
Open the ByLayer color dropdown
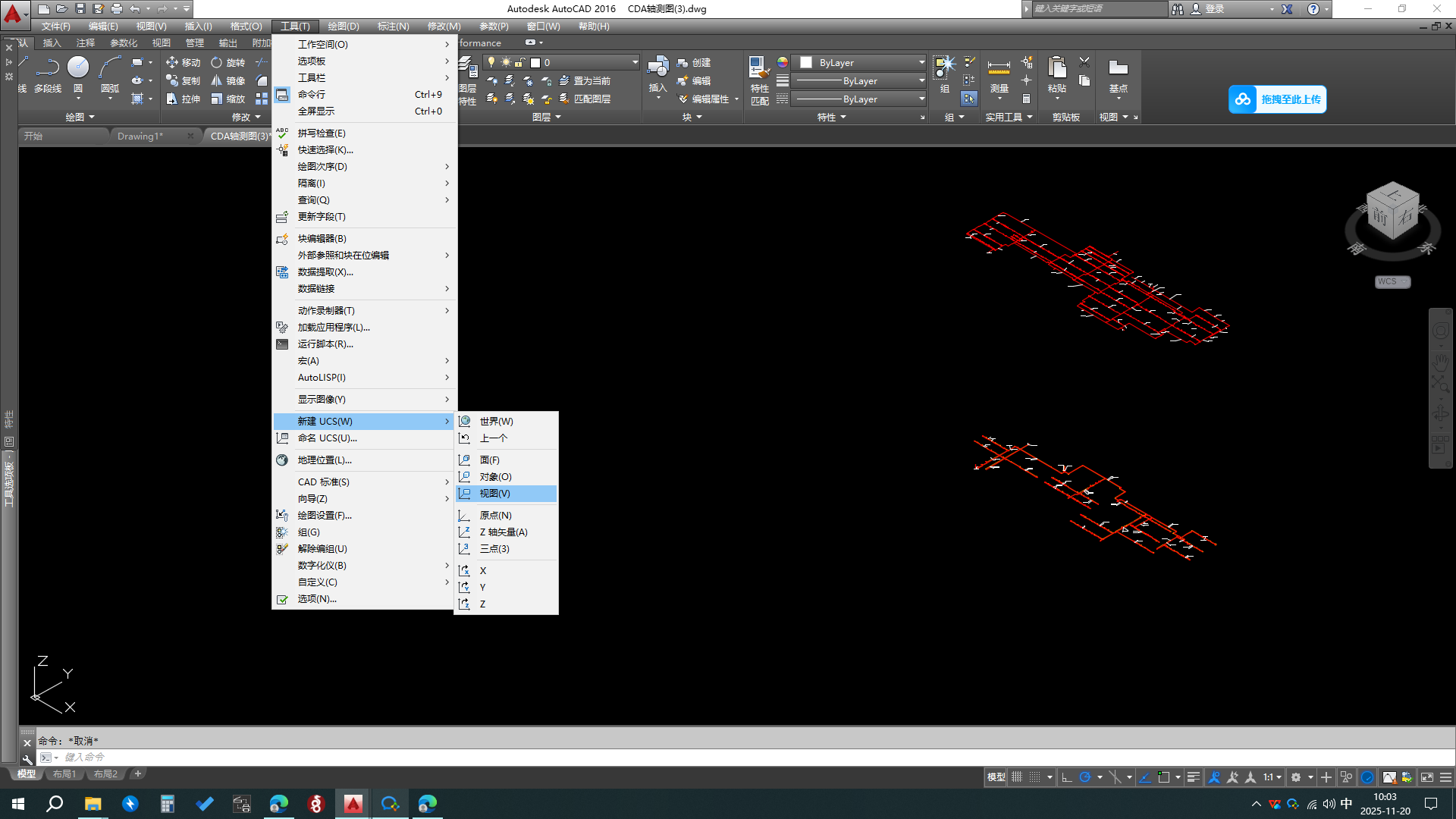point(921,63)
